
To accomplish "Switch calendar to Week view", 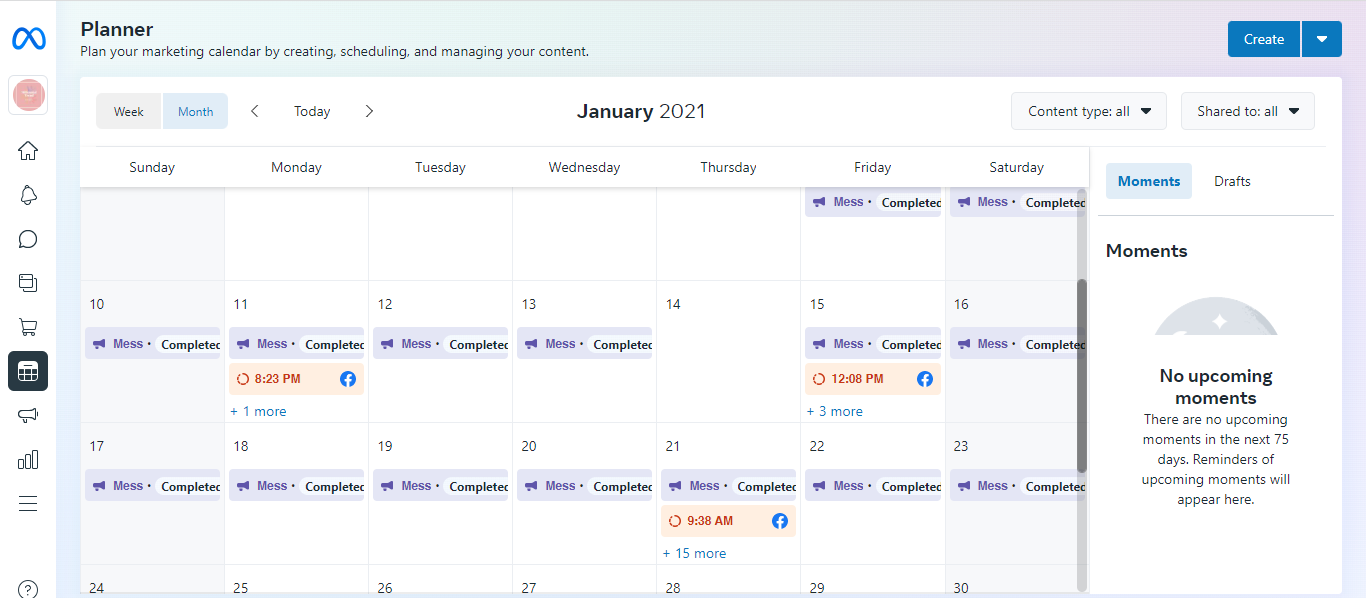I will 129,111.
